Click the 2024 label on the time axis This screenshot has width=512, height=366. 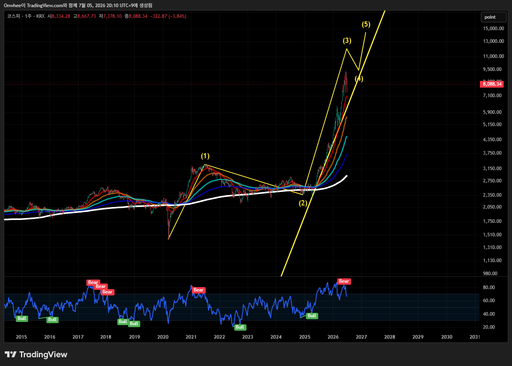pos(276,337)
